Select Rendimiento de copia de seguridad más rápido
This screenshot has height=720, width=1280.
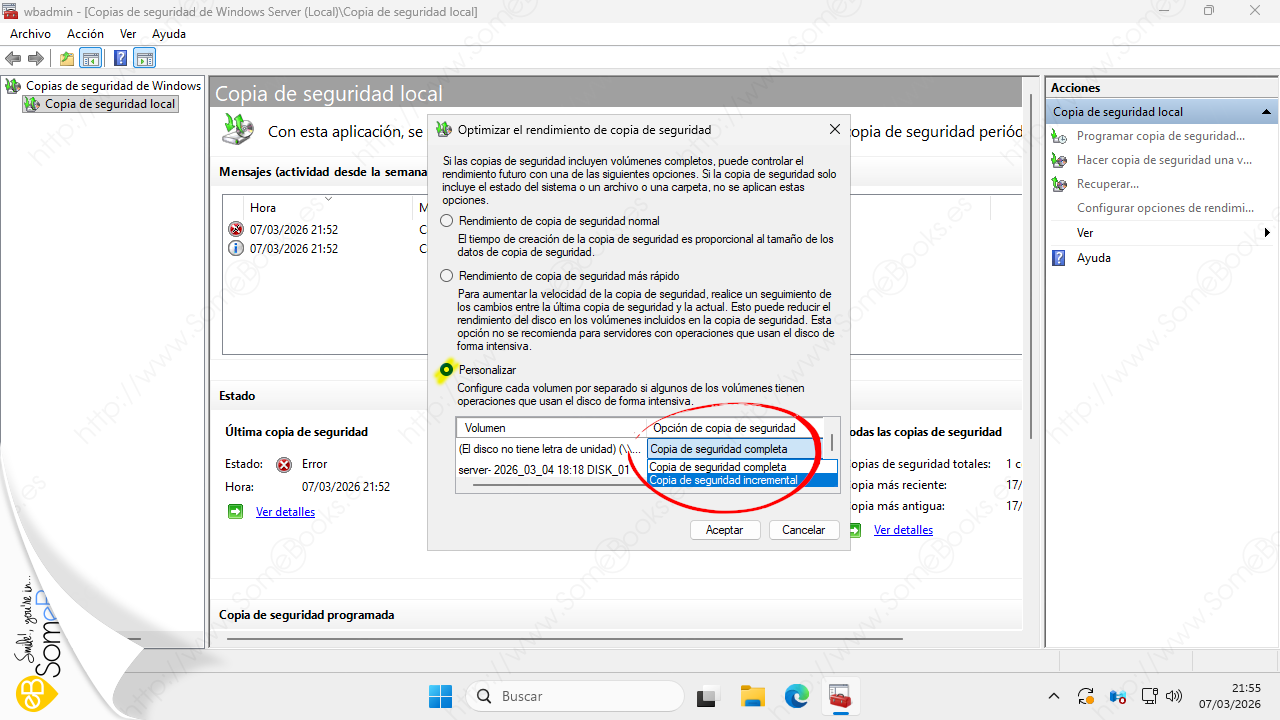tap(447, 276)
